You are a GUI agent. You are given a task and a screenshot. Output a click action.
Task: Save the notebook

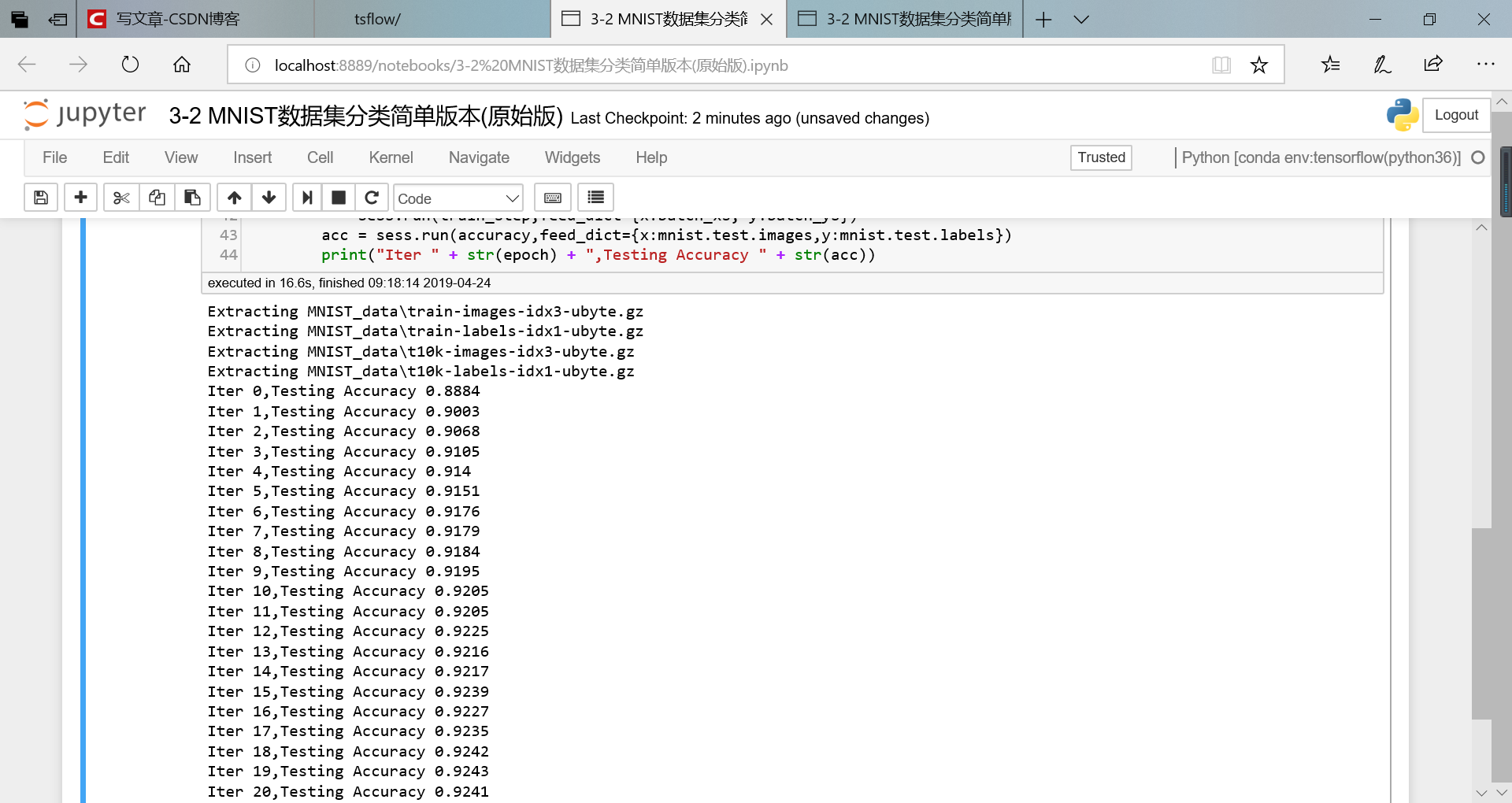(40, 198)
